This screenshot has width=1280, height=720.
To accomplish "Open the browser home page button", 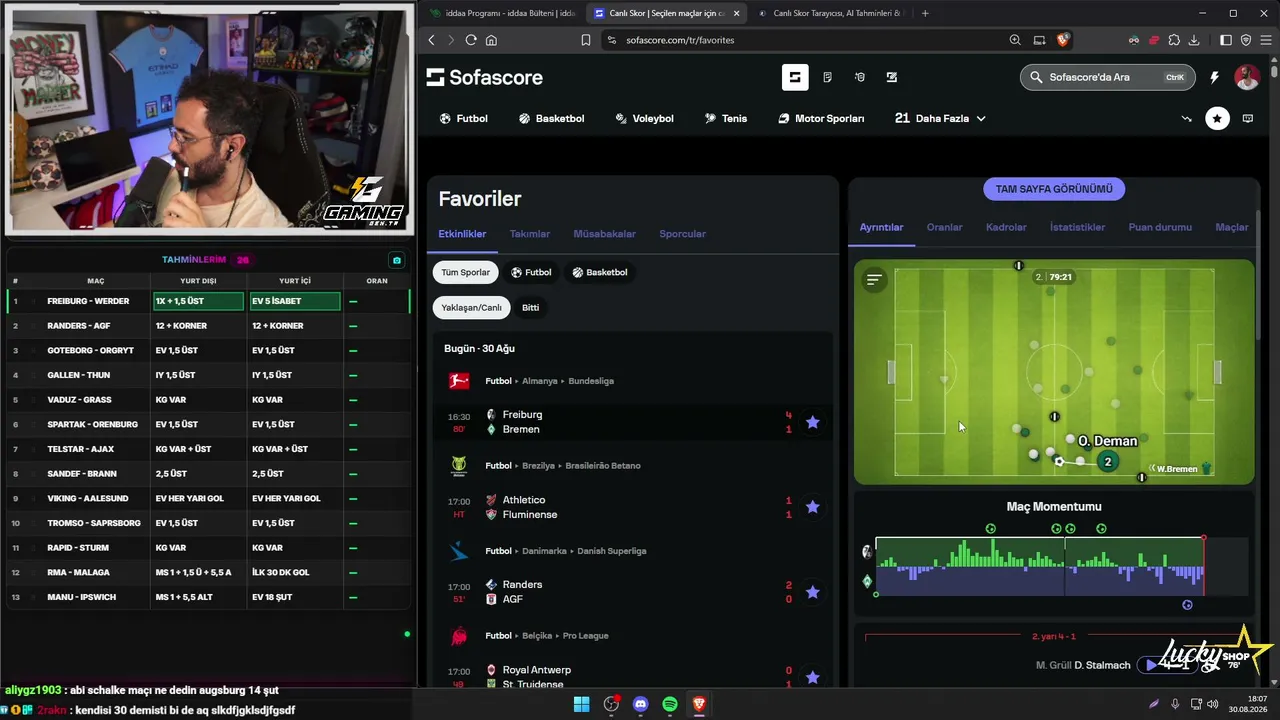I will pos(491,40).
